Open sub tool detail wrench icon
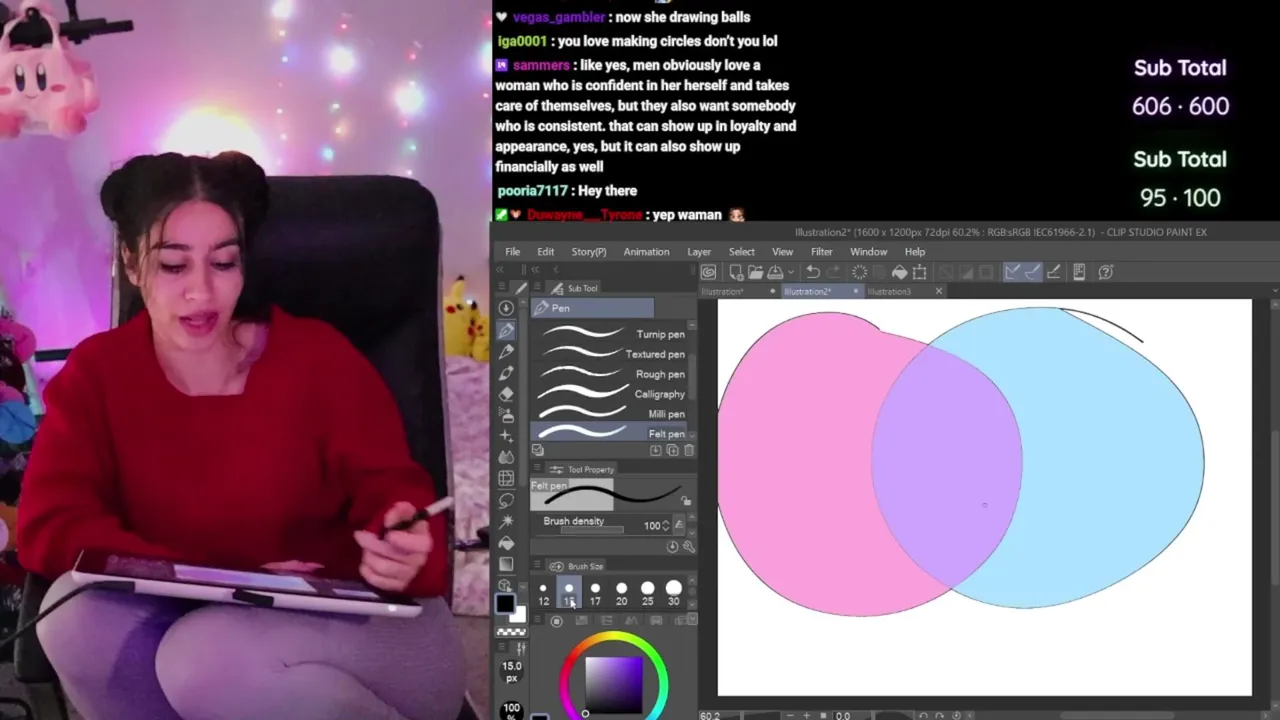1280x720 pixels. click(688, 547)
